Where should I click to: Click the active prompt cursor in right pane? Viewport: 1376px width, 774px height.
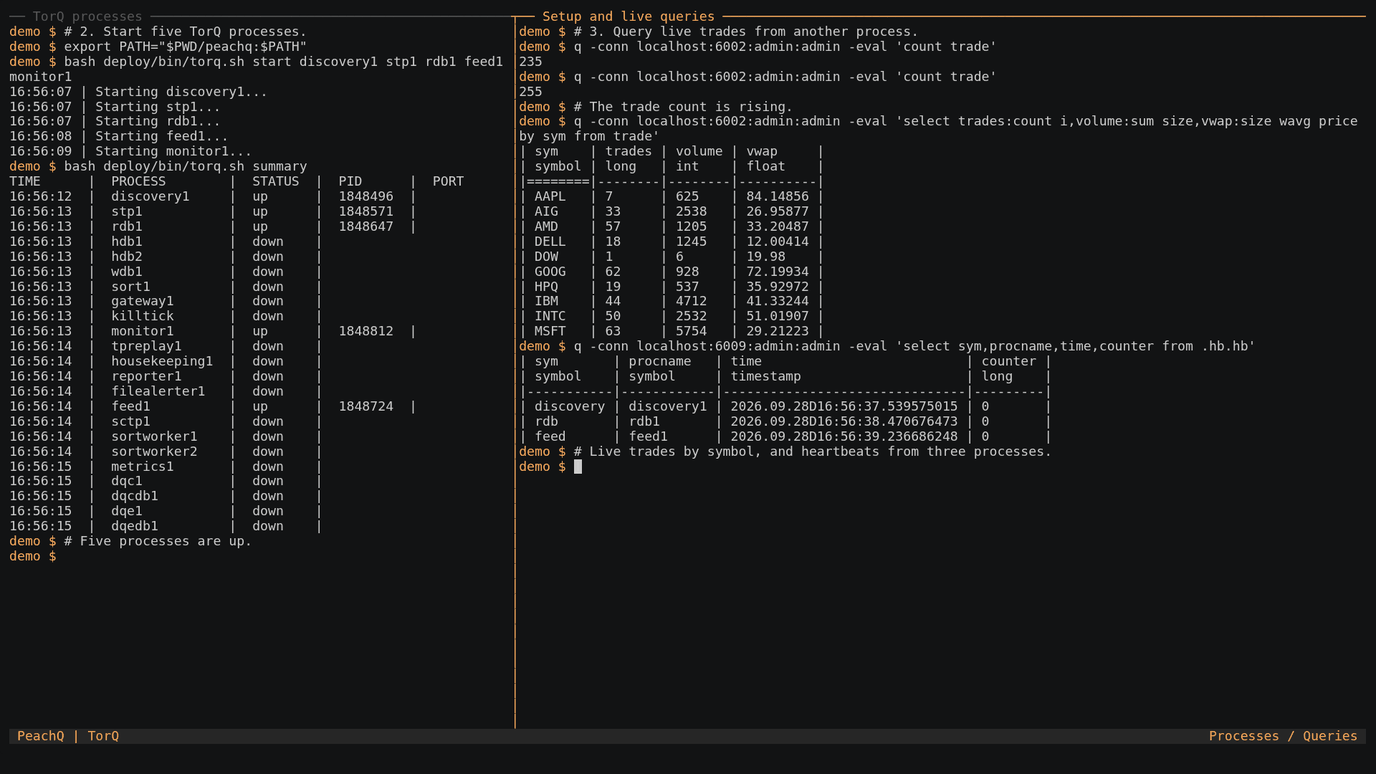pyautogui.click(x=578, y=466)
